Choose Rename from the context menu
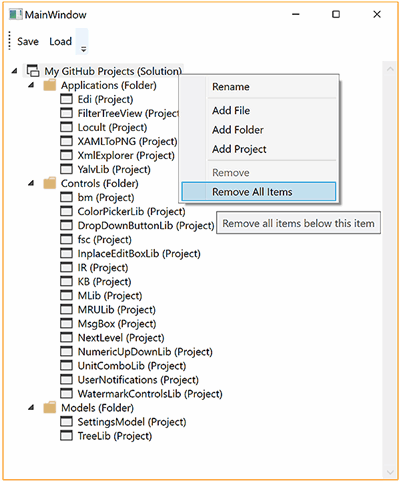400x481 pixels. (231, 86)
